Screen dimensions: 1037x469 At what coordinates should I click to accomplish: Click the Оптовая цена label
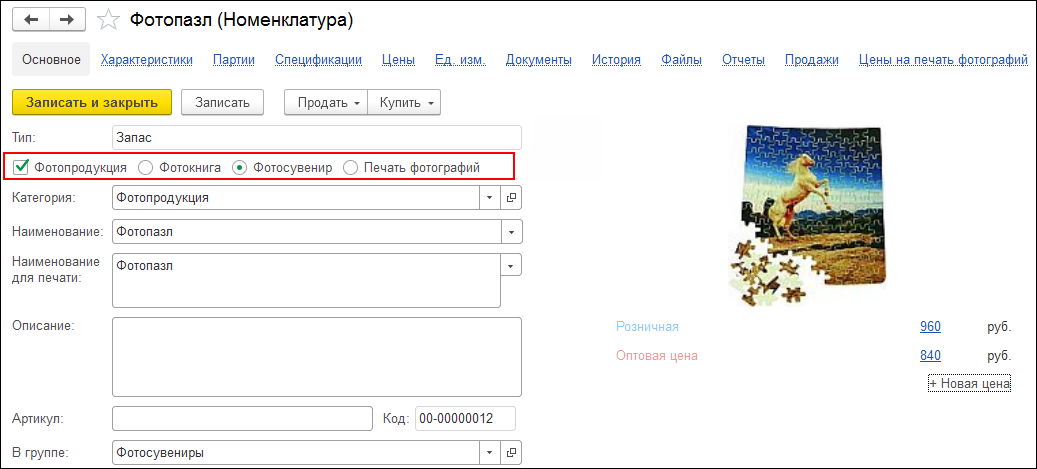click(x=657, y=356)
